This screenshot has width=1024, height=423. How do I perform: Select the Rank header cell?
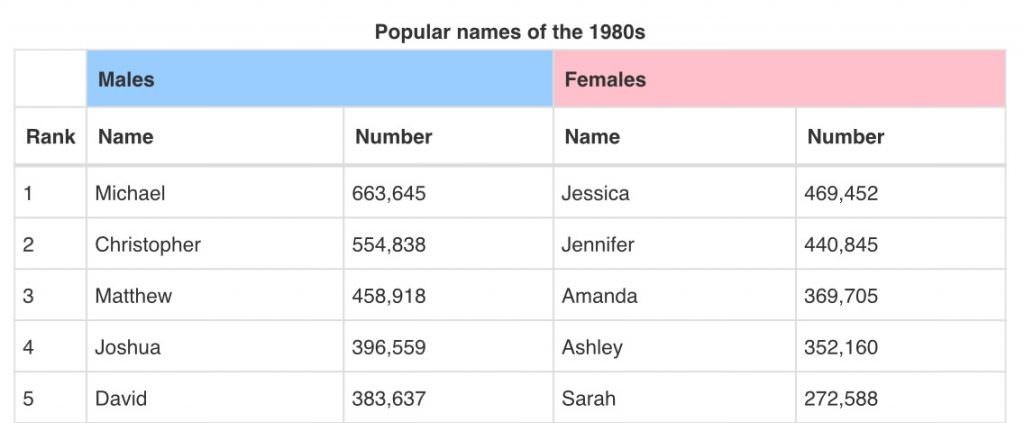(50, 136)
